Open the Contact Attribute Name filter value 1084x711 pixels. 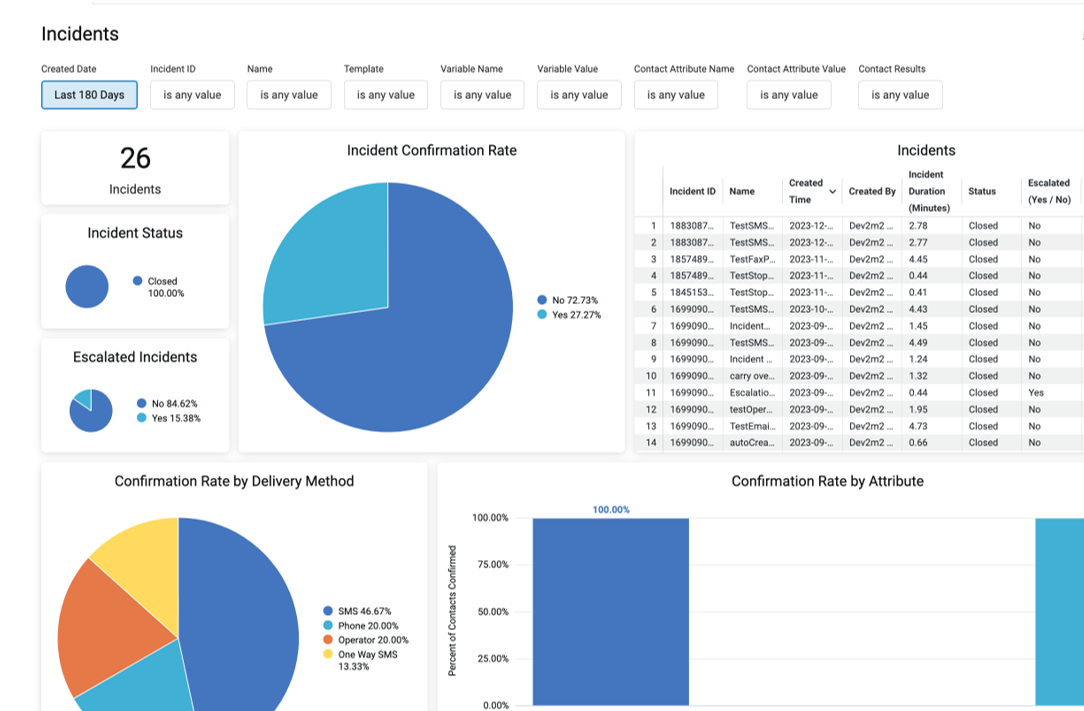pos(676,95)
